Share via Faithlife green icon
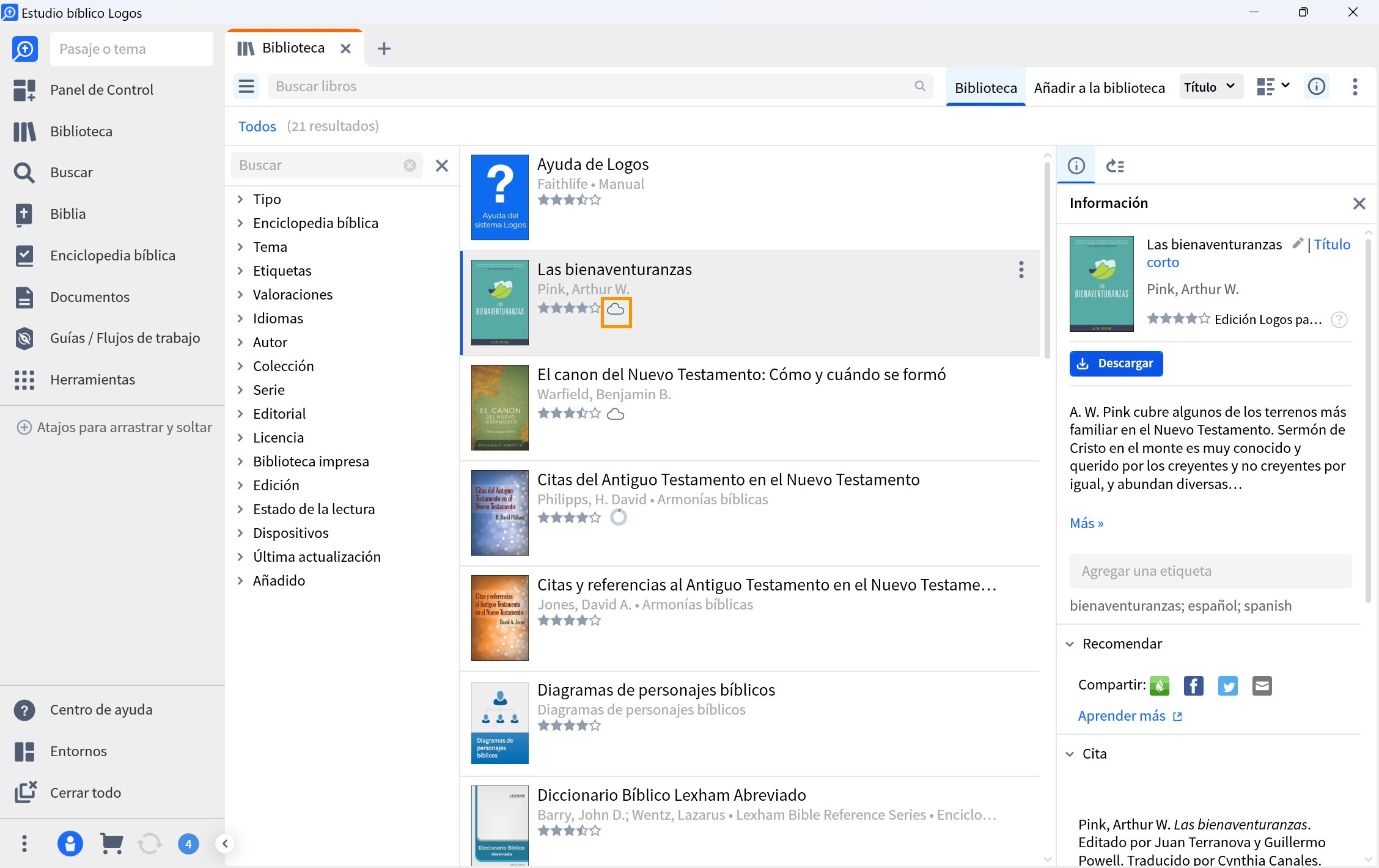This screenshot has height=868, width=1379. tap(1160, 686)
